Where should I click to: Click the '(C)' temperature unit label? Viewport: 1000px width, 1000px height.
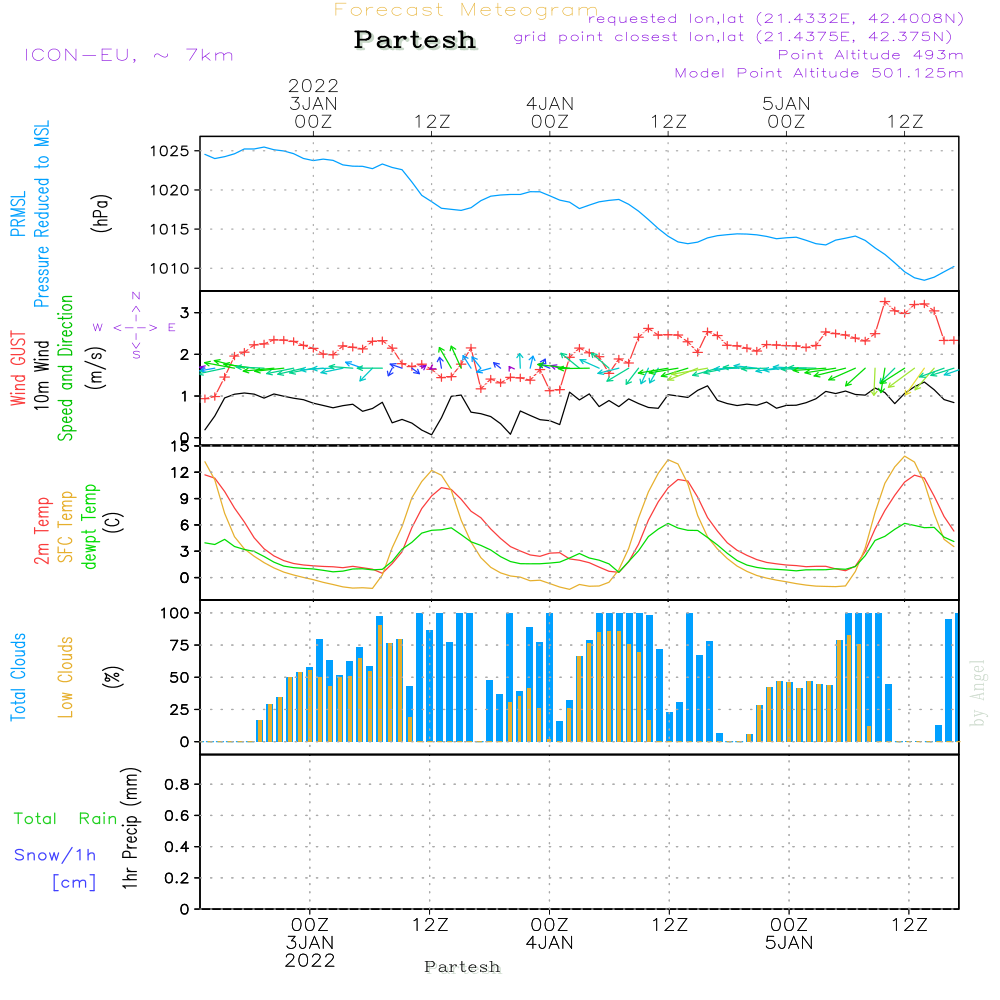(114, 522)
